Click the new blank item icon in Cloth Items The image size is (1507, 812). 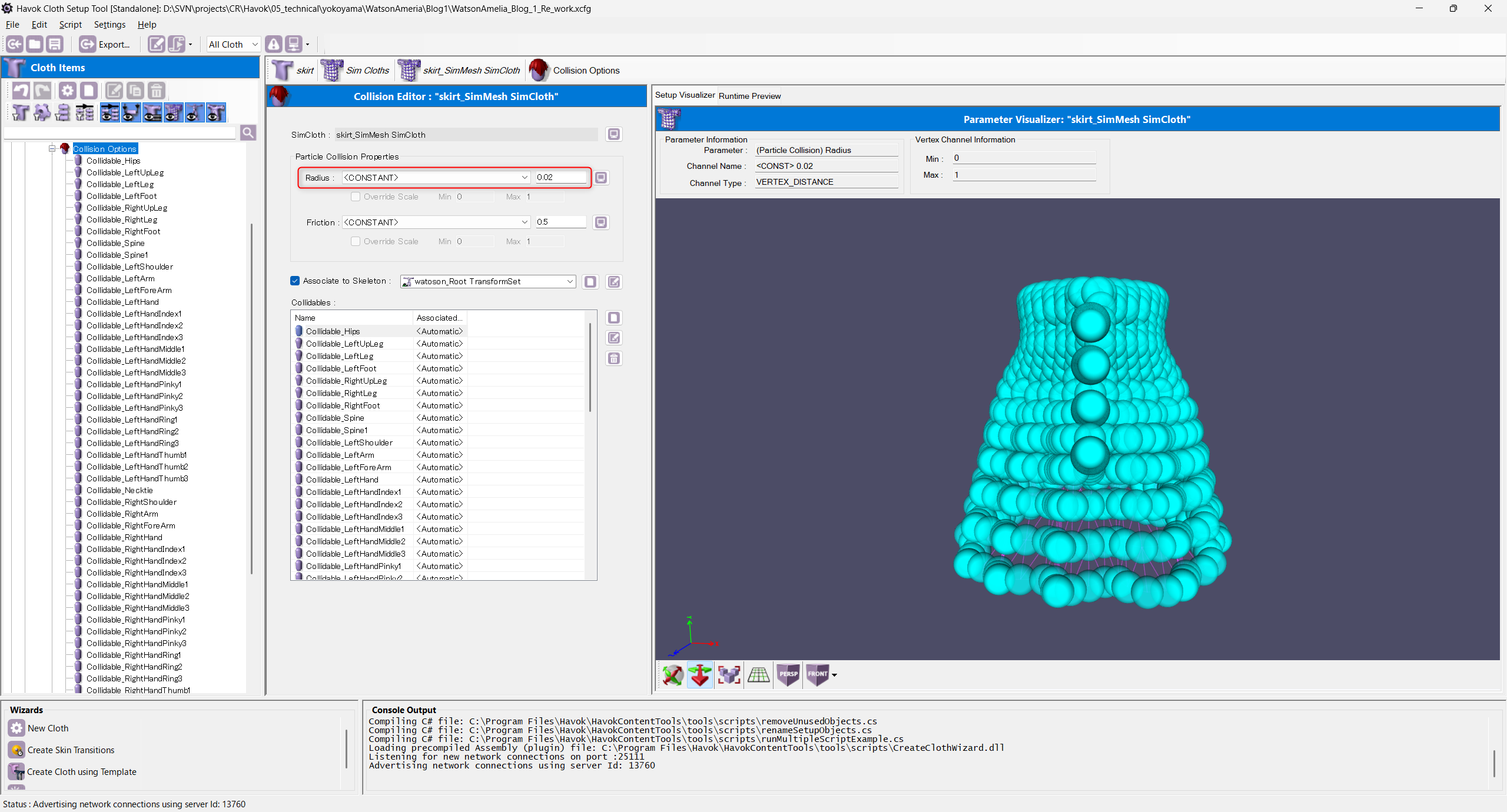(88, 91)
